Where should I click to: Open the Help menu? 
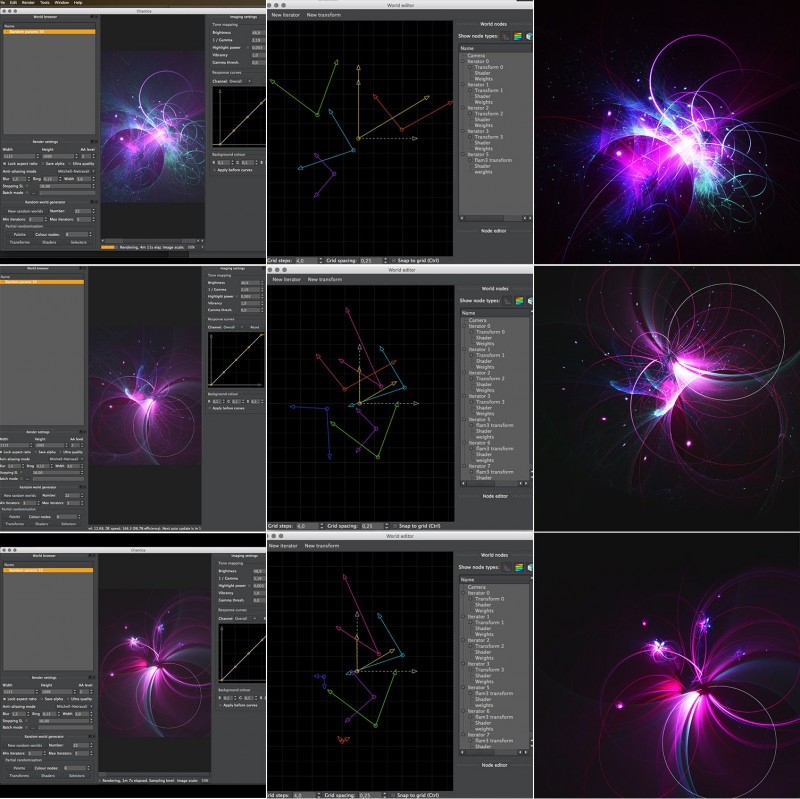(x=78, y=3)
